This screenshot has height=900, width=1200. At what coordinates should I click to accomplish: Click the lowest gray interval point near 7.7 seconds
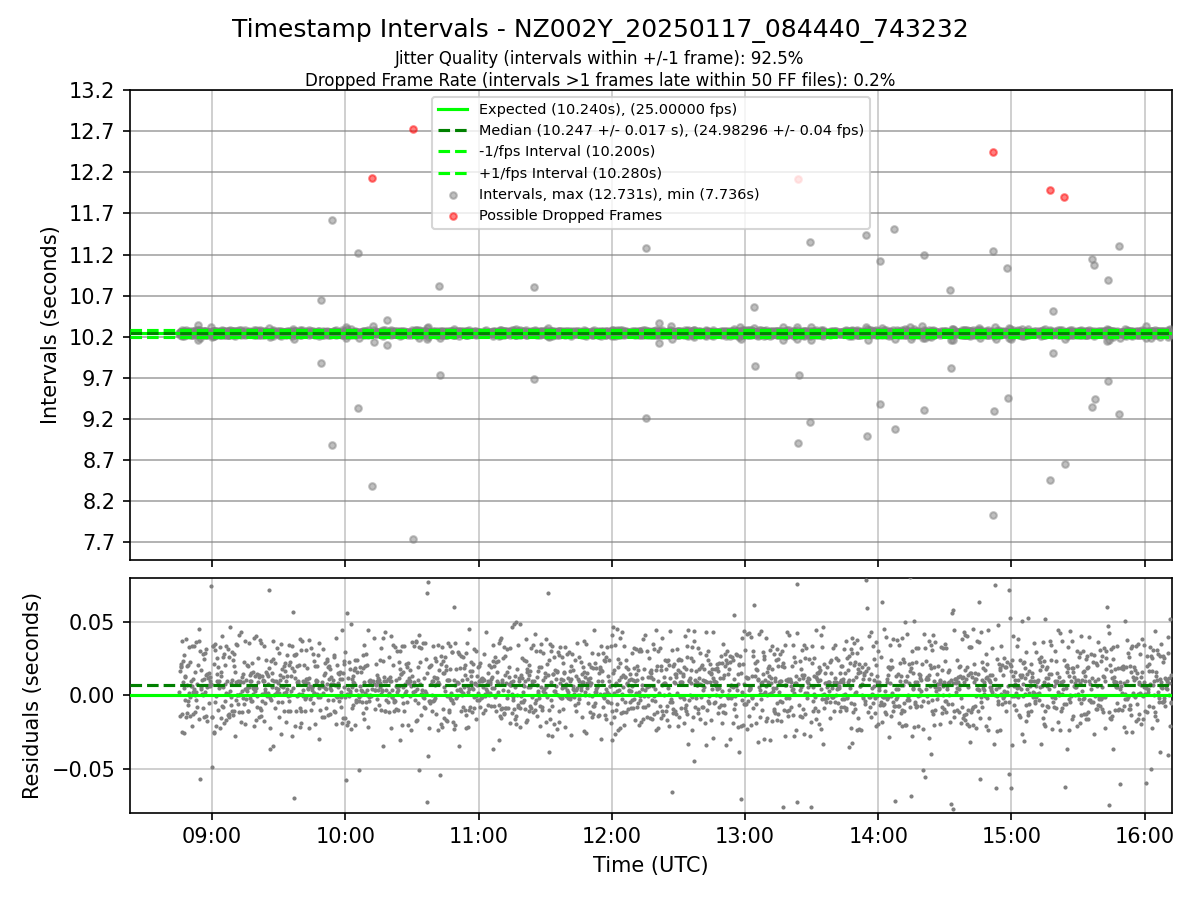[413, 539]
